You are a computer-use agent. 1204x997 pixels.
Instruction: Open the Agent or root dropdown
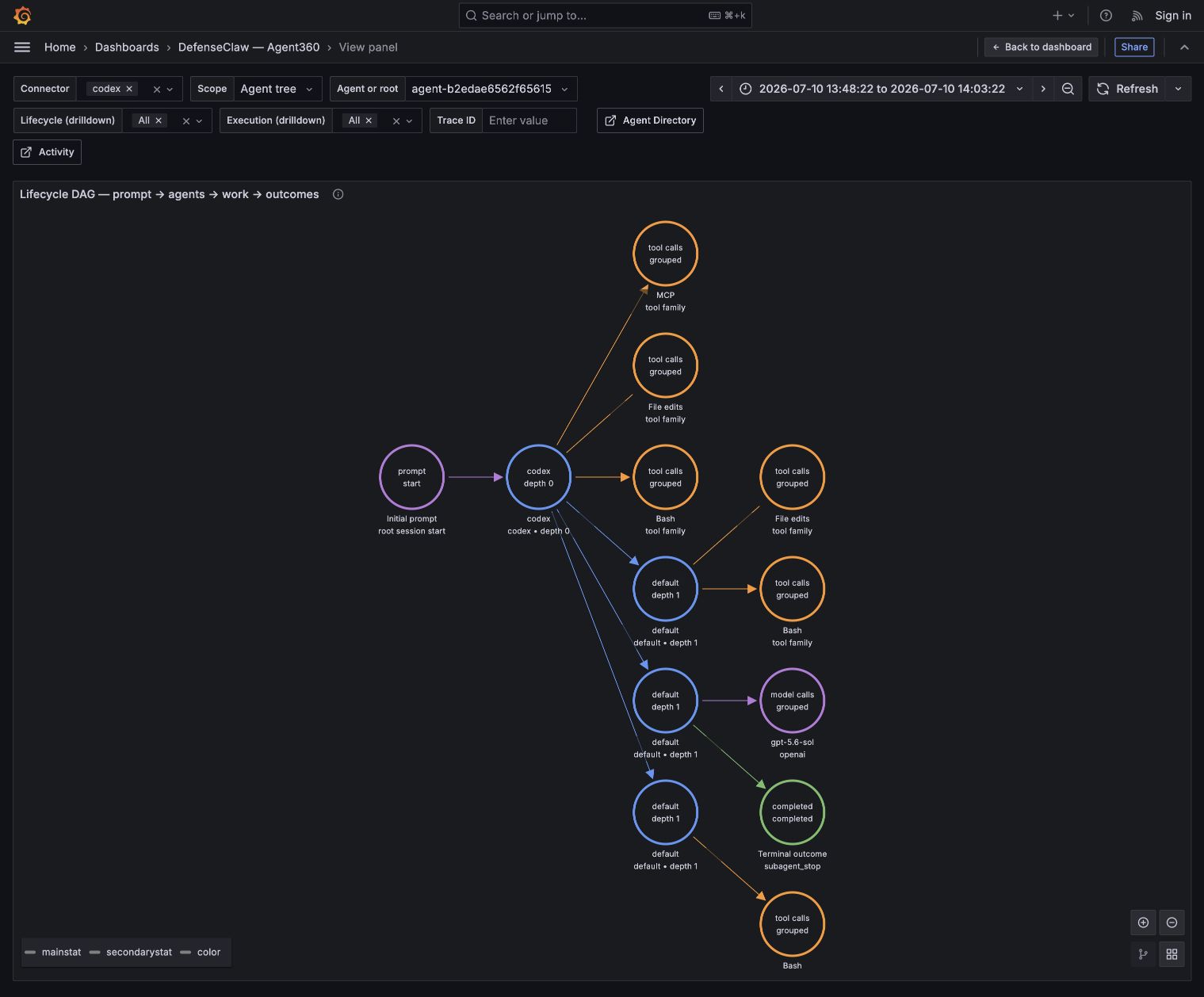491,89
